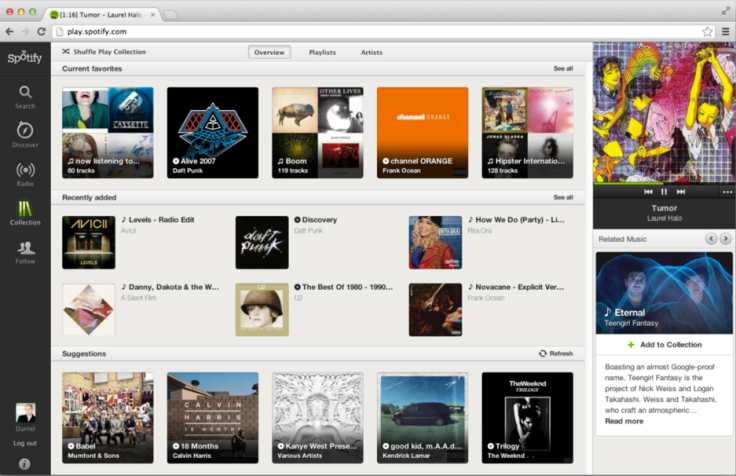Click the Frank Ocean name under Novacane
Image resolution: width=736 pixels, height=476 pixels.
pos(486,298)
